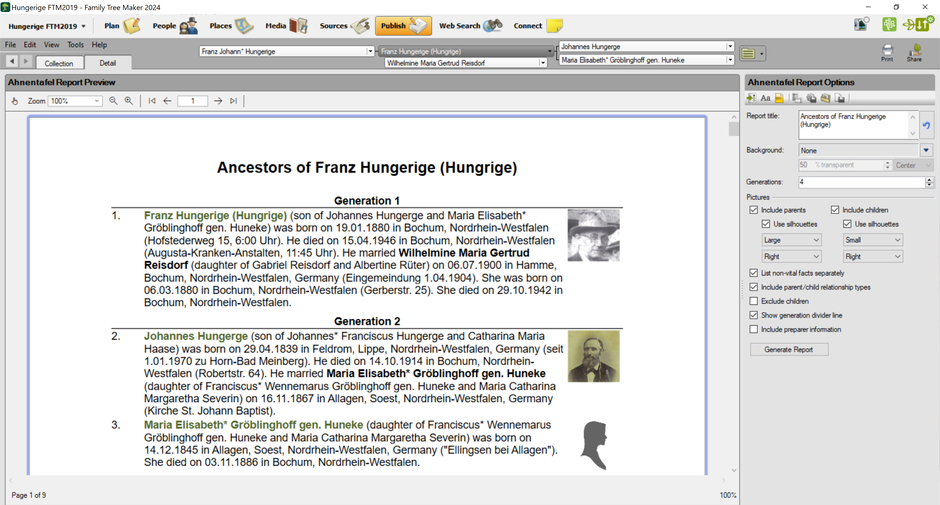Click Franz Hungerige's portrait photo
This screenshot has height=505, width=940.
pos(593,235)
